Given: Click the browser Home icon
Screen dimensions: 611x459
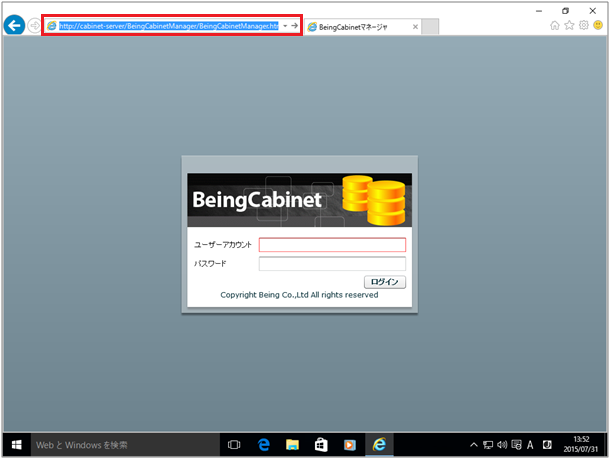Looking at the screenshot, I should [x=554, y=26].
